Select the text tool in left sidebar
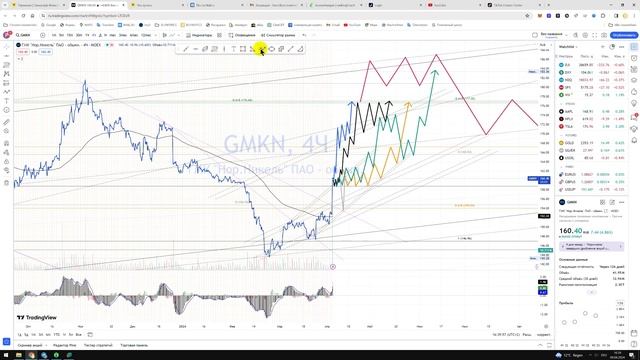The width and height of the screenshot is (640, 360). [6, 101]
